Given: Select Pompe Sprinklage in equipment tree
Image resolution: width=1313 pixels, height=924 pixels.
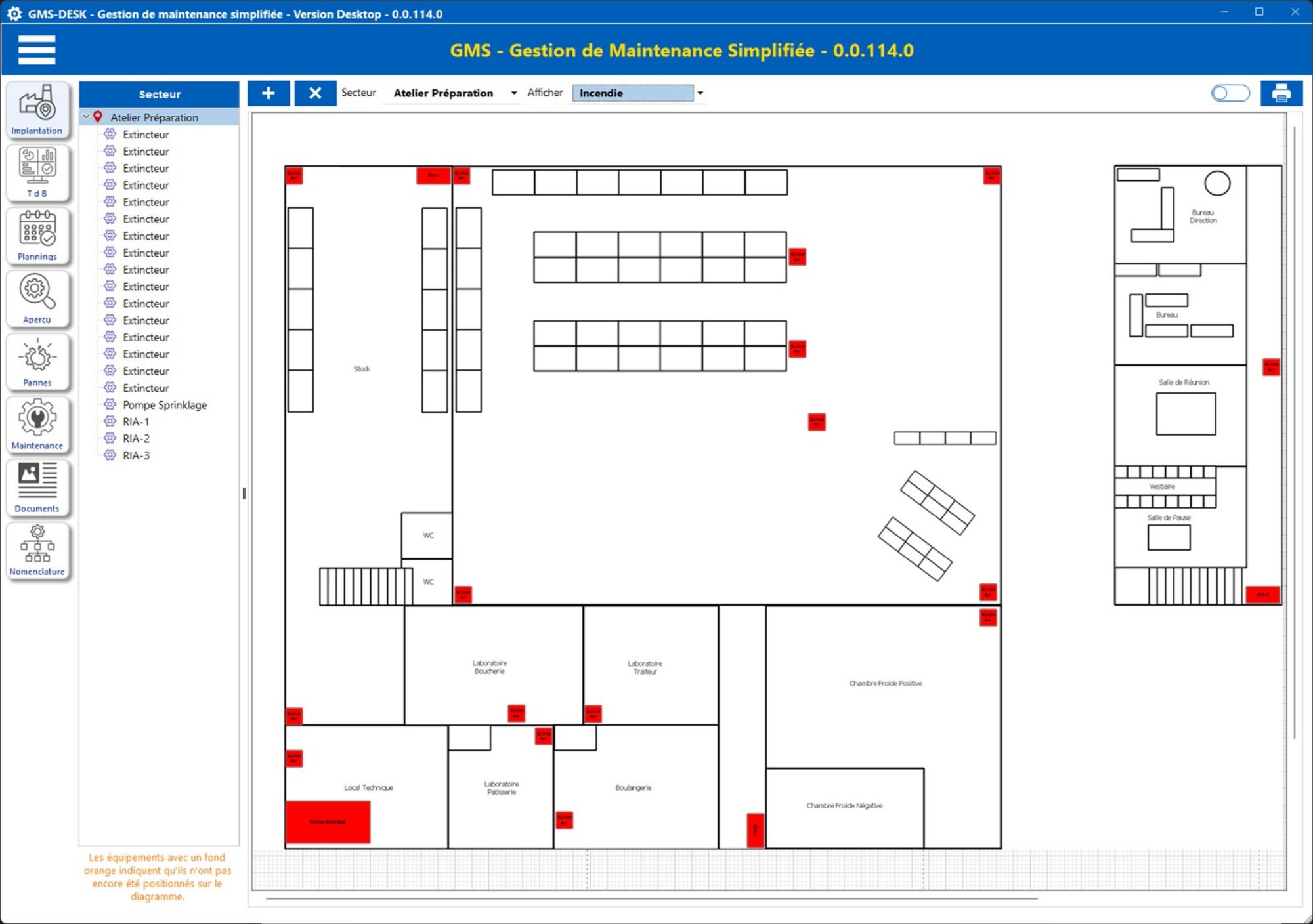Looking at the screenshot, I should coord(164,405).
